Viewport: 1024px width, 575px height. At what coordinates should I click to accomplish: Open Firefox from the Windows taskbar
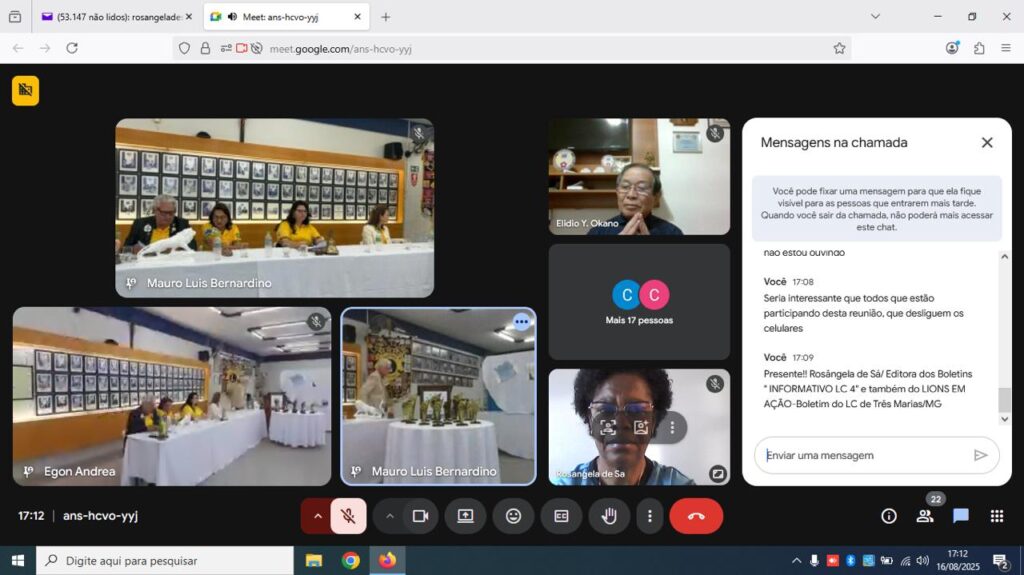pos(387,560)
